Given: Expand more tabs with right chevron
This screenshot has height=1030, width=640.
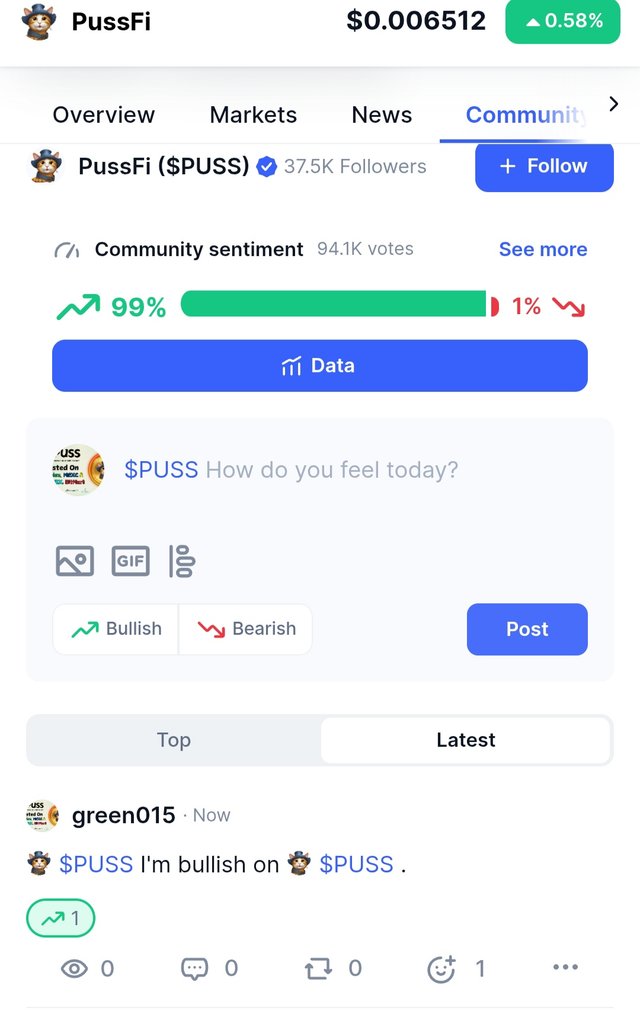Looking at the screenshot, I should [614, 104].
